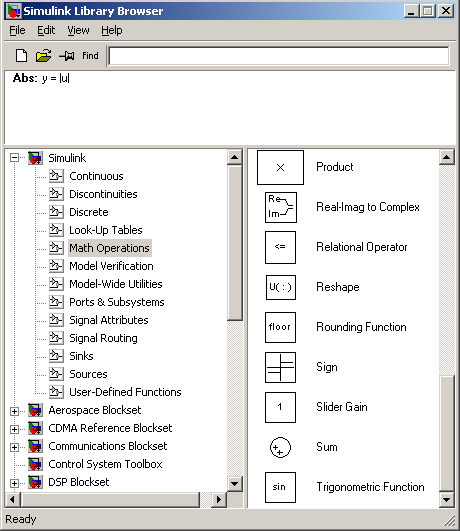This screenshot has width=460, height=531.
Task: Click the New model toolbar icon
Action: (21, 56)
